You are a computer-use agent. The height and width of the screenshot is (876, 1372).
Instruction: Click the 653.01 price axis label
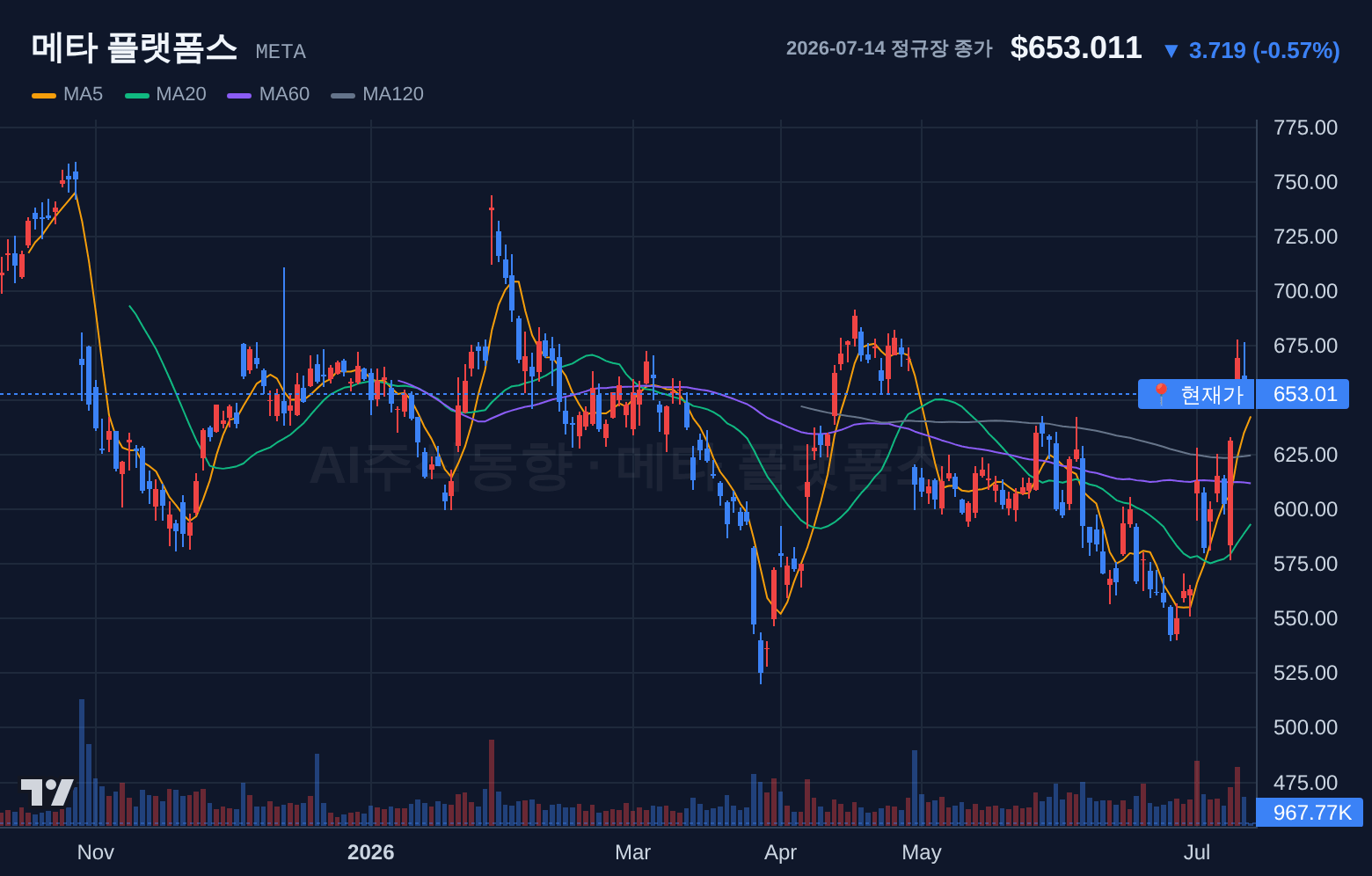point(1305,394)
